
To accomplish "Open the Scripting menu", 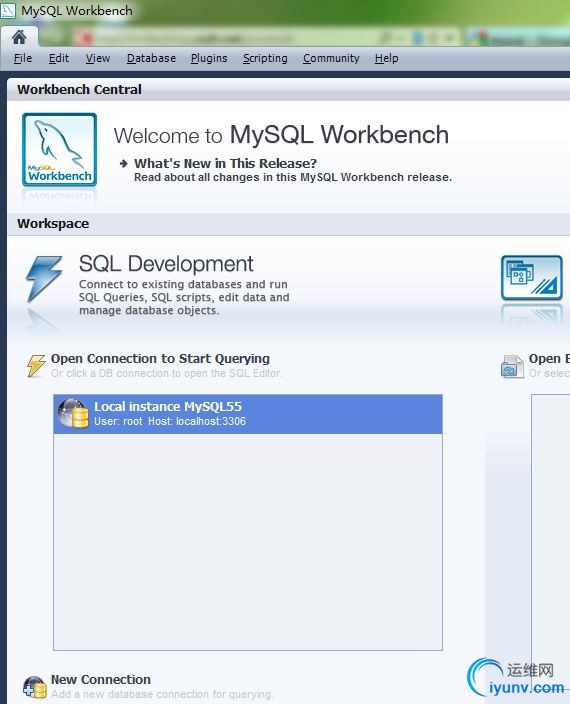I will pyautogui.click(x=265, y=58).
